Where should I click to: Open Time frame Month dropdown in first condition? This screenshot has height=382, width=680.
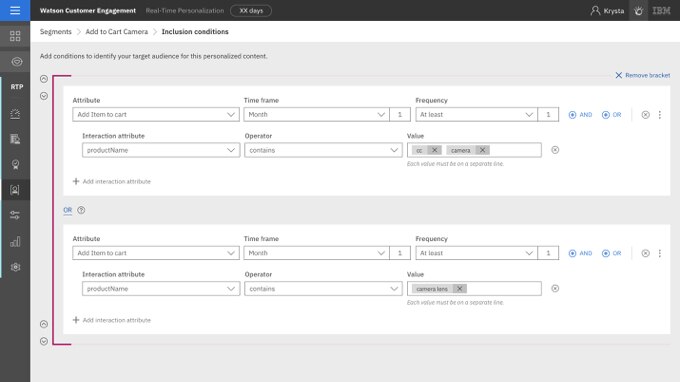pos(316,114)
